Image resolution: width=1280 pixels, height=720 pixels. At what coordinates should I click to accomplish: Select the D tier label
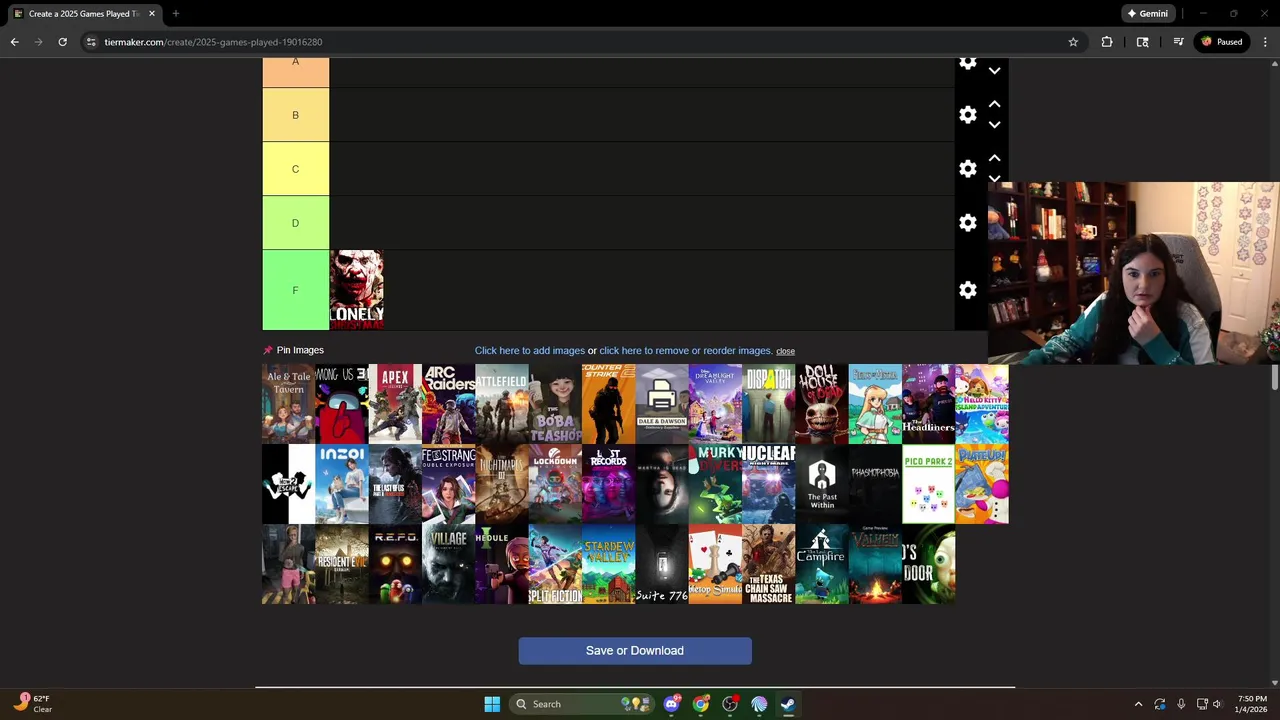click(x=295, y=223)
